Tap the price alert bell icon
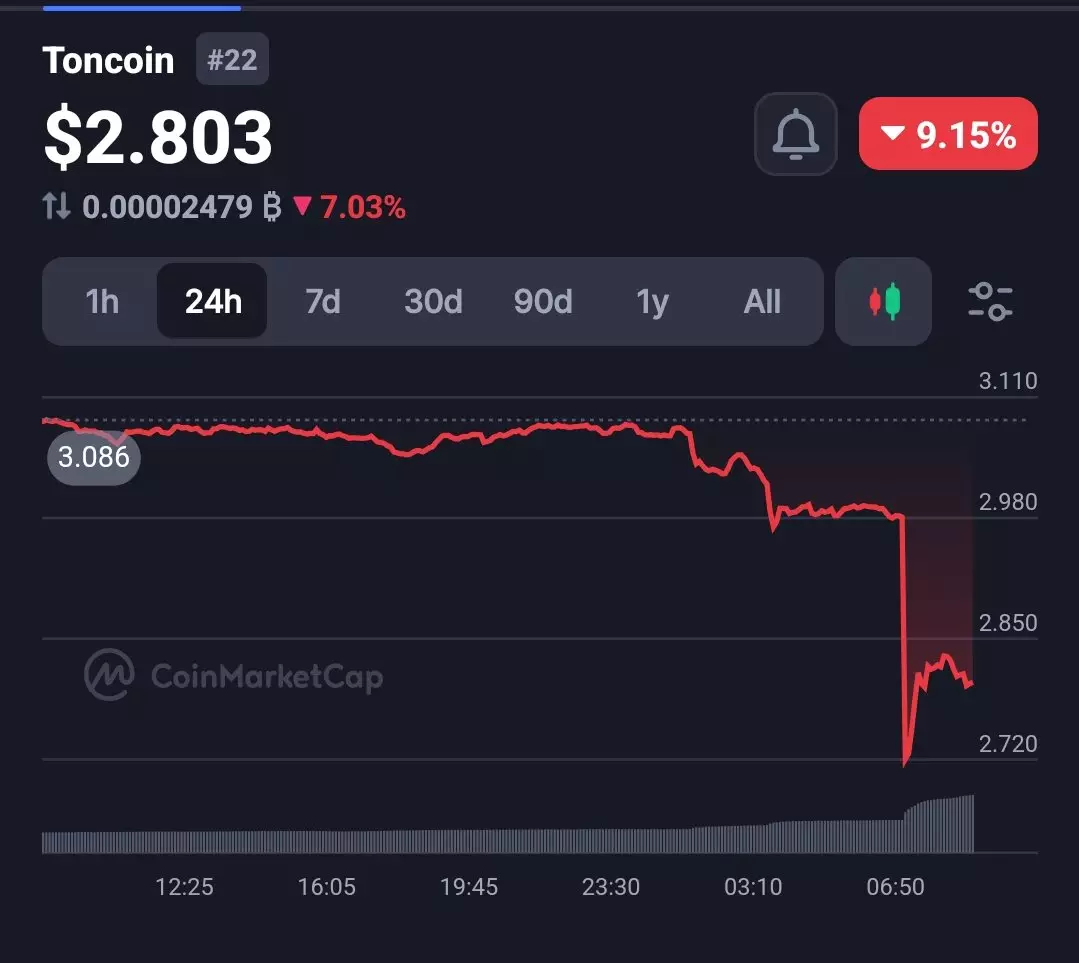The width and height of the screenshot is (1079, 963). click(795, 134)
